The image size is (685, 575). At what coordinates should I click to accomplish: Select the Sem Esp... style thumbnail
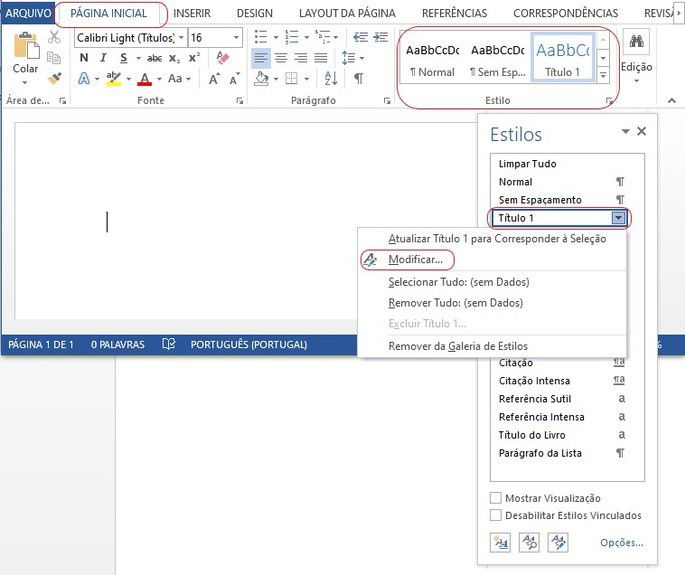pos(498,60)
